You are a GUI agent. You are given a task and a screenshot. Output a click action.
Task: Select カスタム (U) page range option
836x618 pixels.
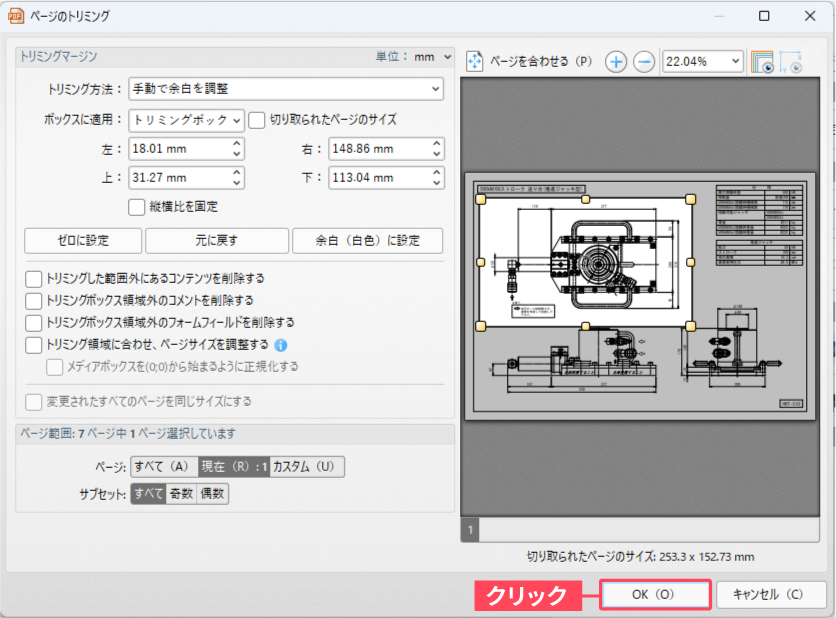coord(307,466)
